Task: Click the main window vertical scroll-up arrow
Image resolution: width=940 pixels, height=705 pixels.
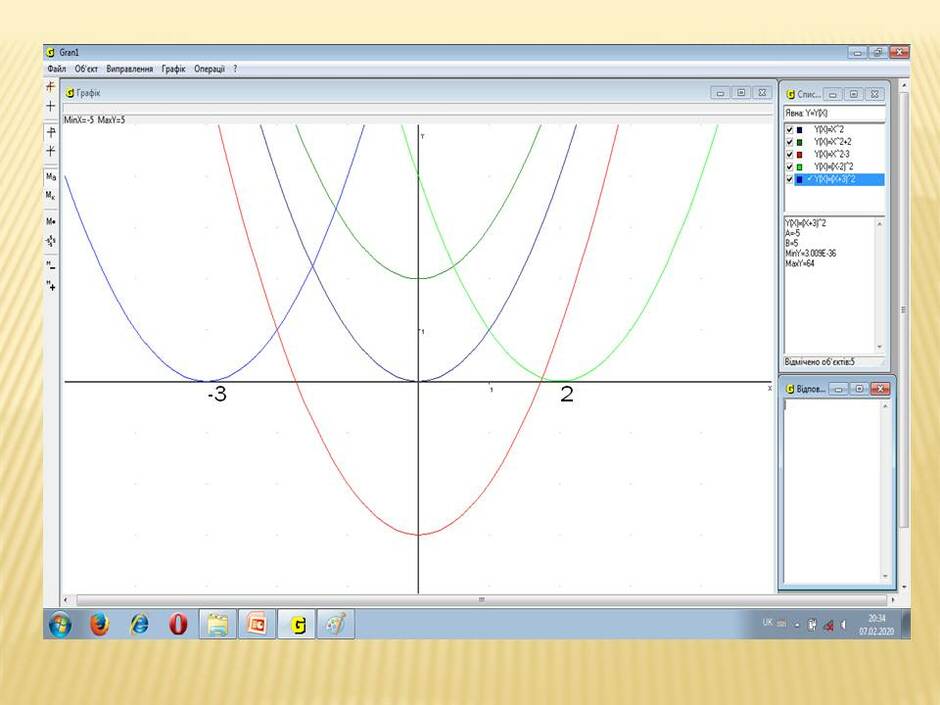Action: 904,86
